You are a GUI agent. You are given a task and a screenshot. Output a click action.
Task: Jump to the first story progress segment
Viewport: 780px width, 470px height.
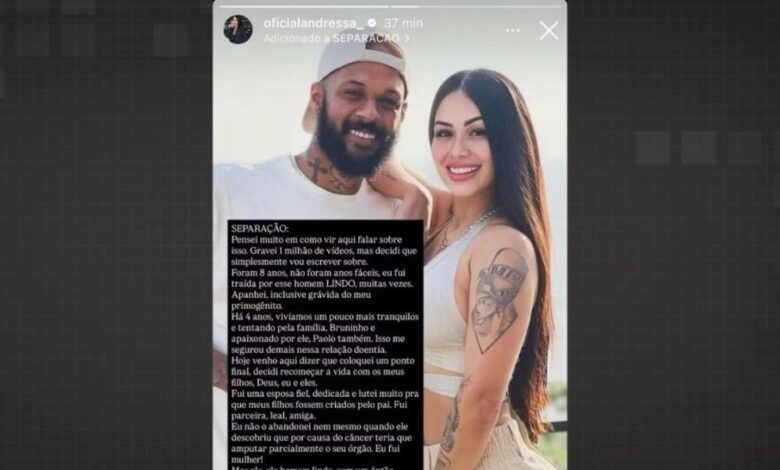pos(304,6)
